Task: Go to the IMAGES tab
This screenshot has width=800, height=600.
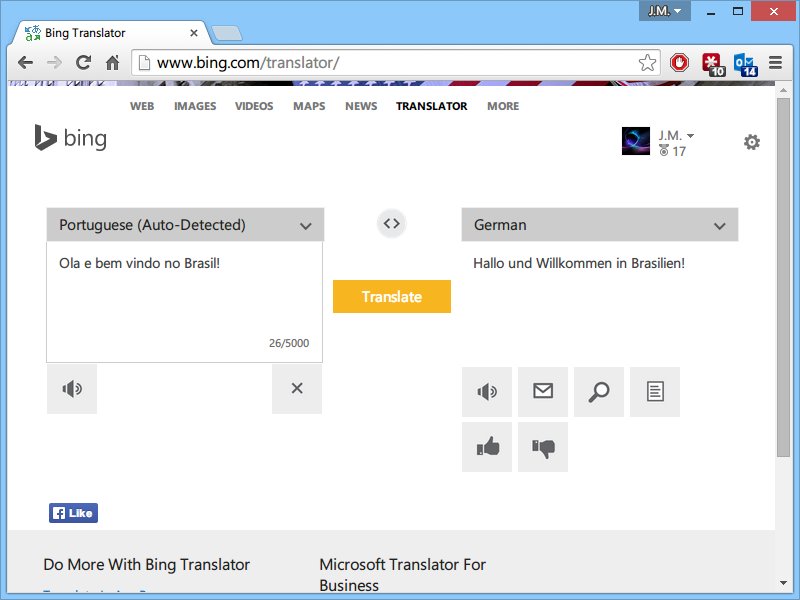Action: point(195,106)
